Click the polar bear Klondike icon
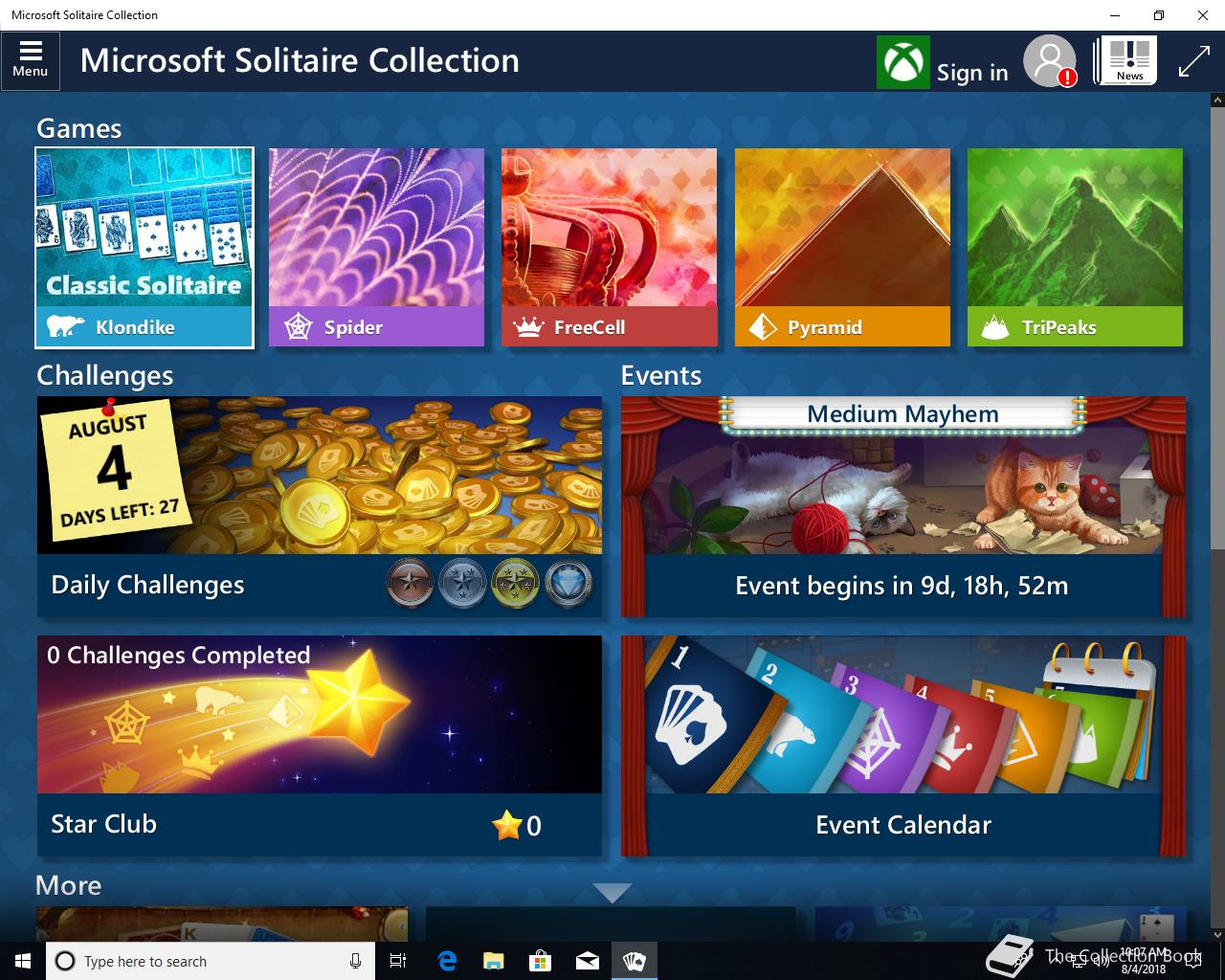 [65, 327]
